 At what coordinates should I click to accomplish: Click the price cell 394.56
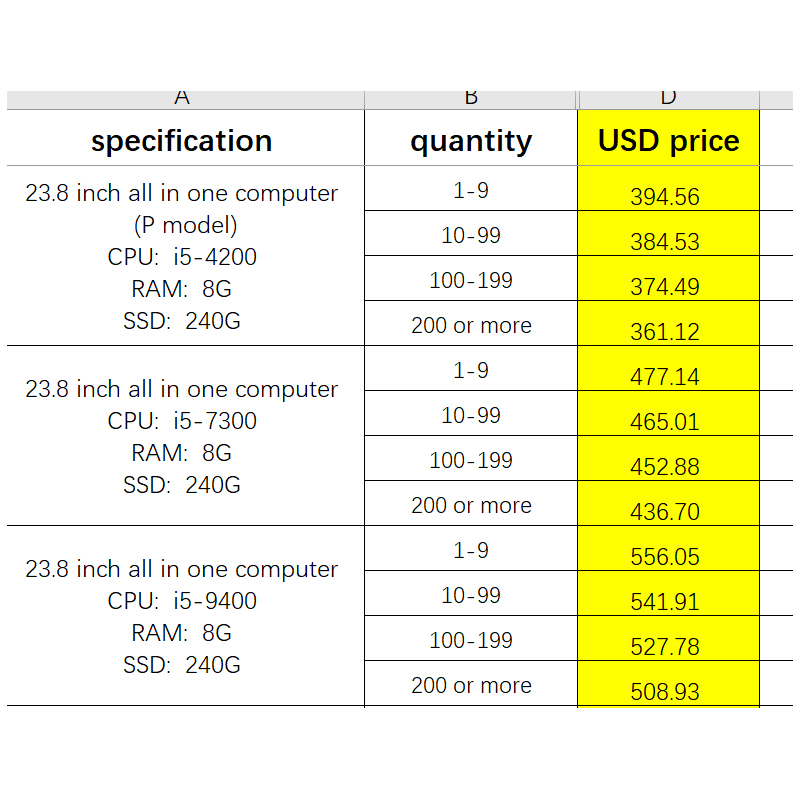pos(666,192)
